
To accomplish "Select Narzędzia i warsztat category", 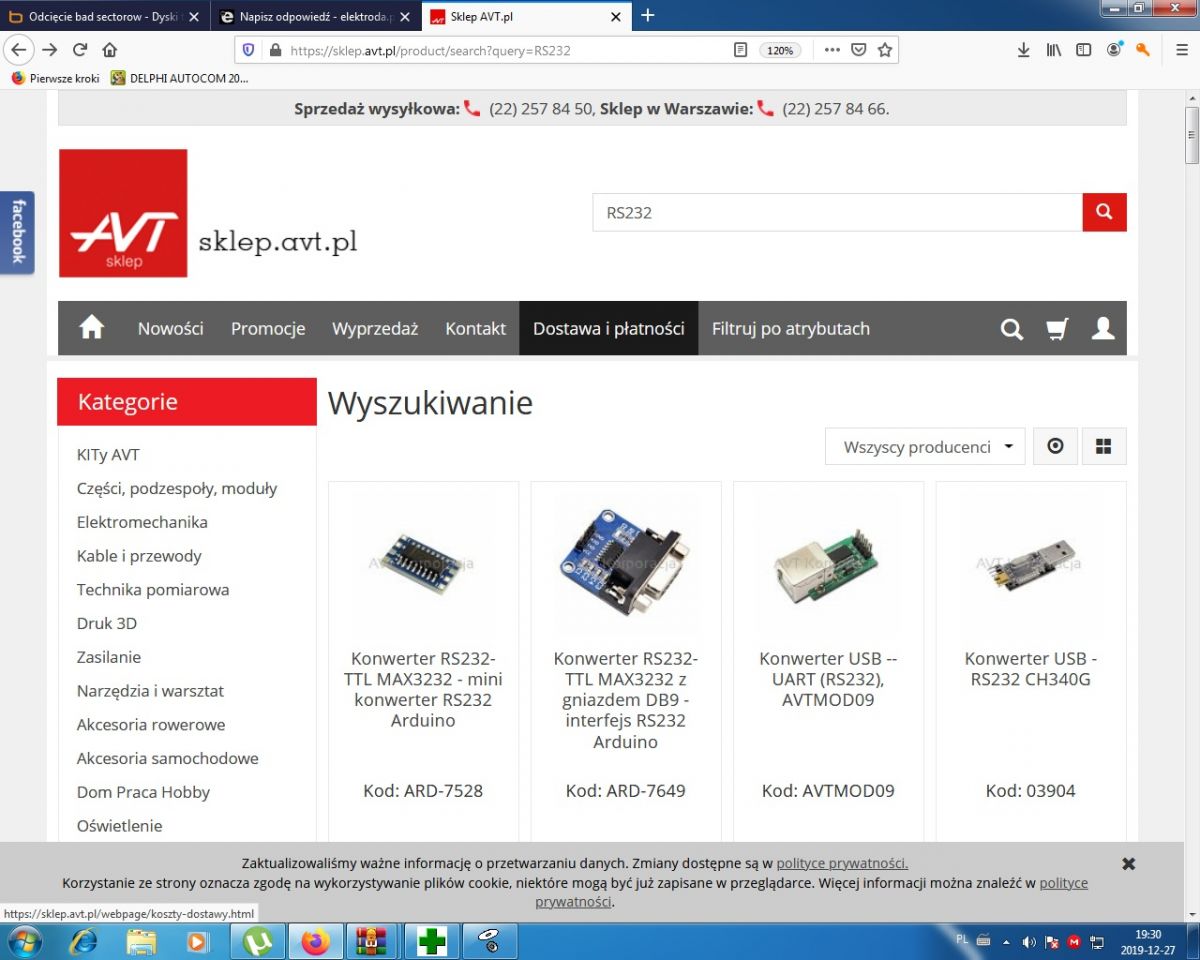I will click(150, 691).
